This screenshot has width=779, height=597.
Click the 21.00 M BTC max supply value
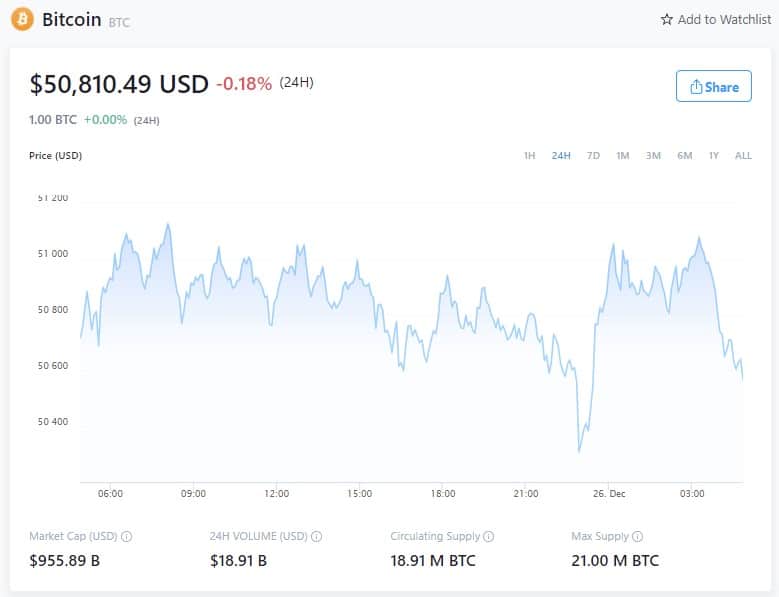(x=615, y=561)
